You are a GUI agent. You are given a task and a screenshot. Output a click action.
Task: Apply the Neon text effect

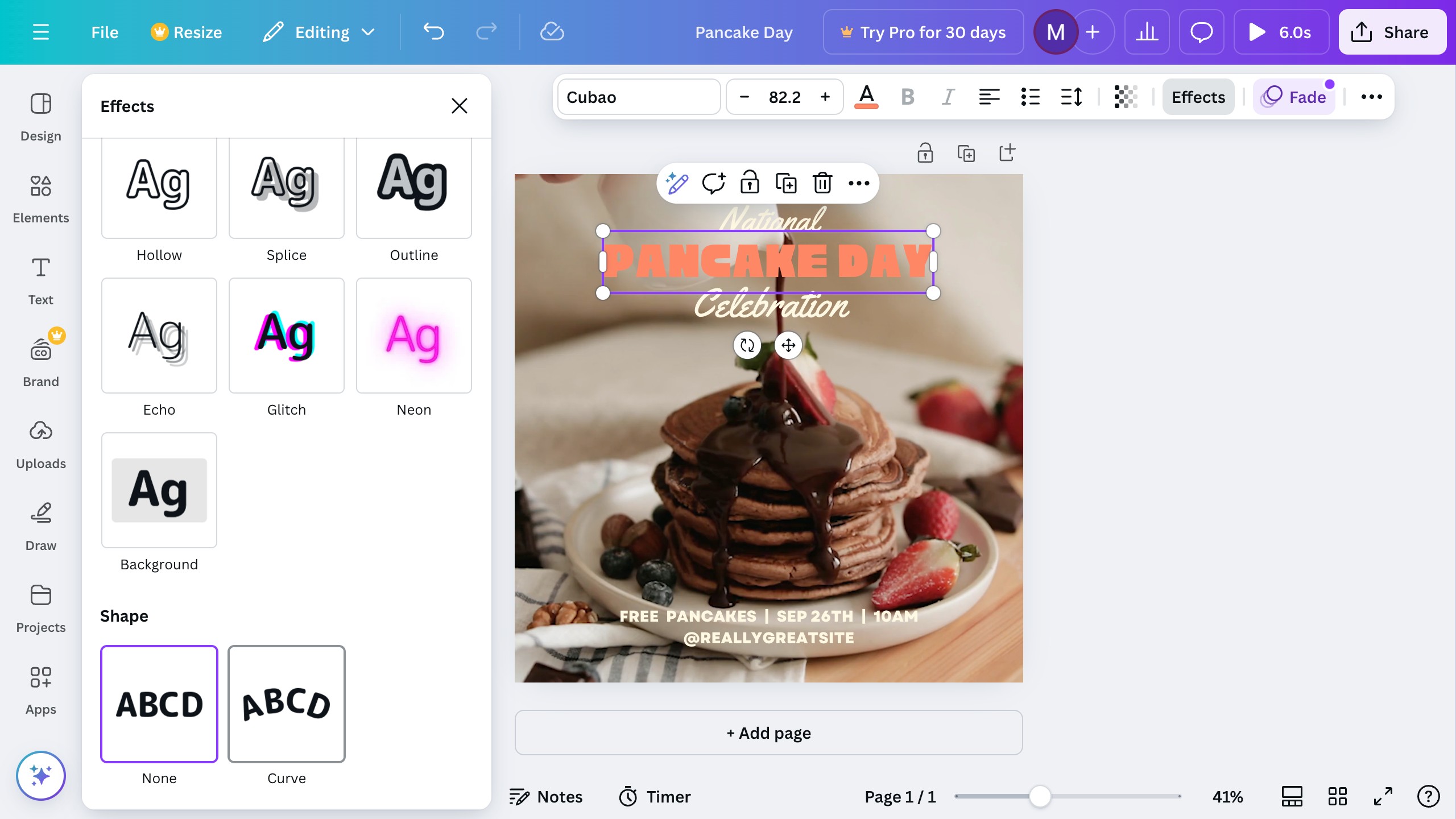414,336
